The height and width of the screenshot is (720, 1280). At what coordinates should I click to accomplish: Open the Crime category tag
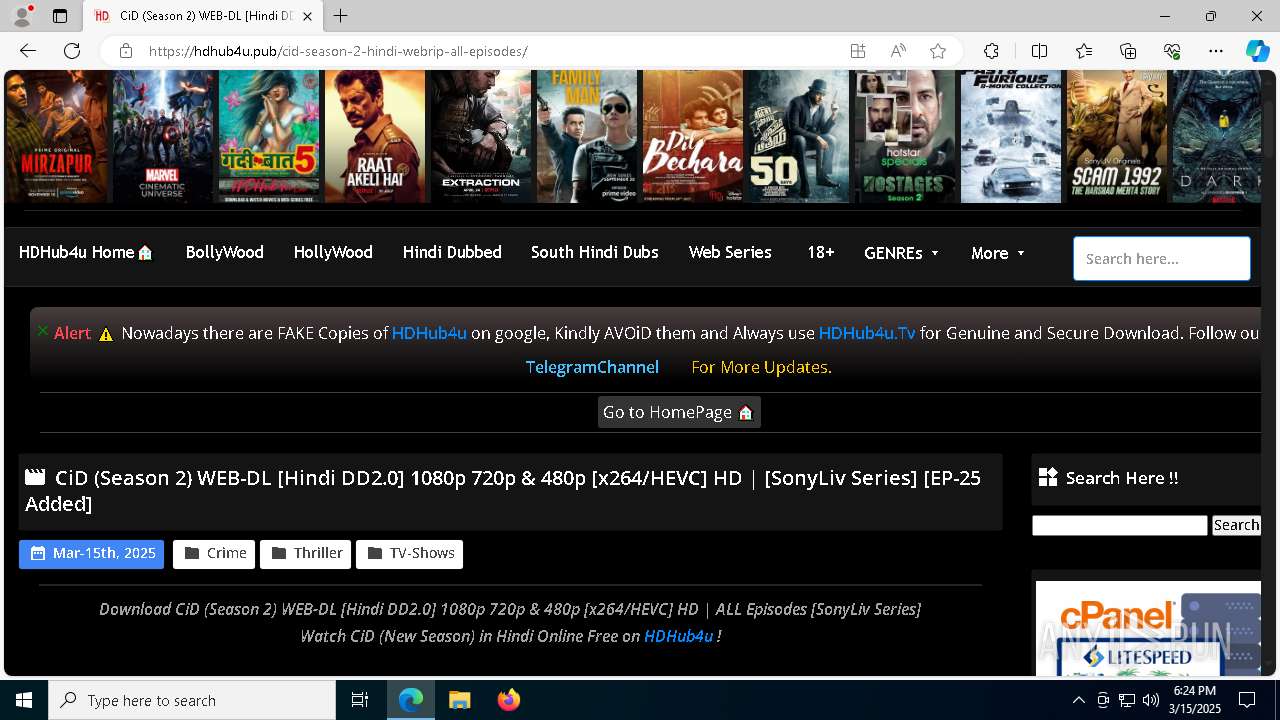click(214, 554)
